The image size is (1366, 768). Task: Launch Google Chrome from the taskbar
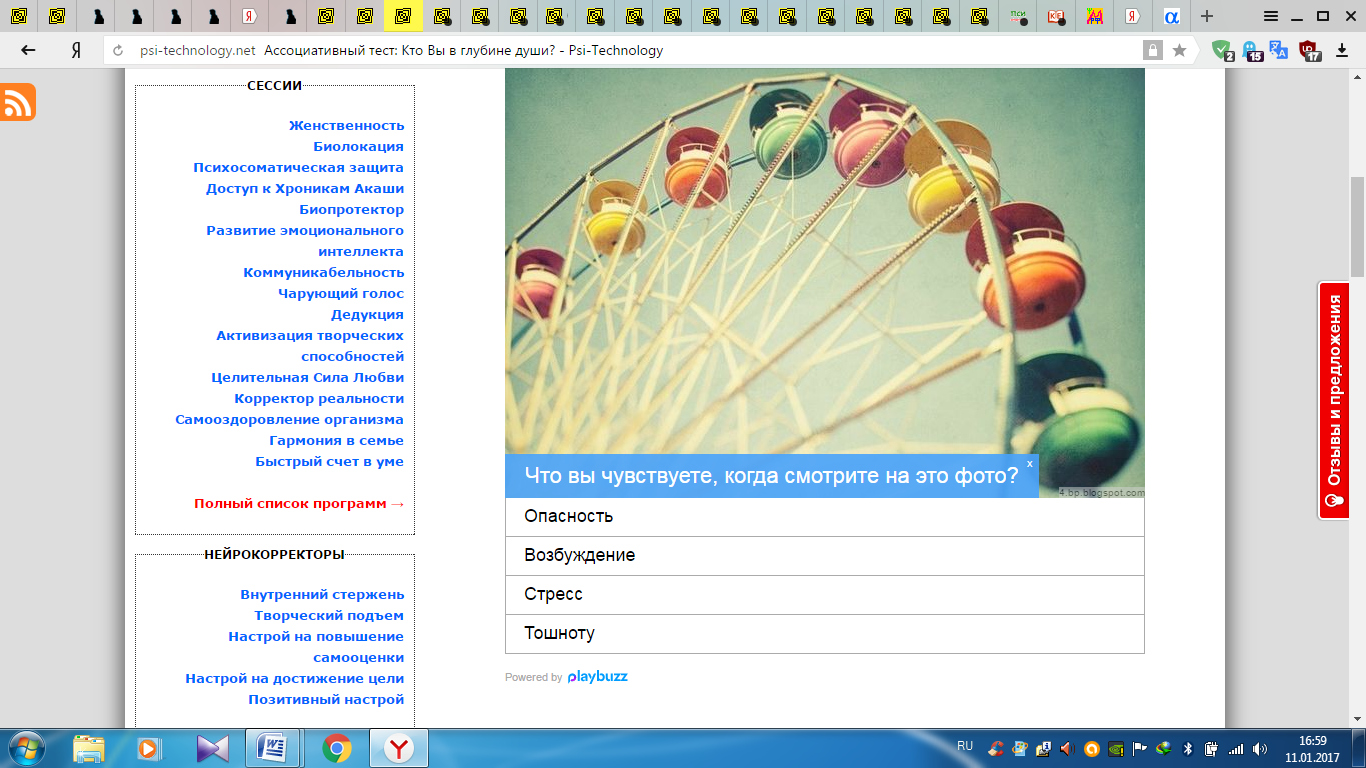337,748
